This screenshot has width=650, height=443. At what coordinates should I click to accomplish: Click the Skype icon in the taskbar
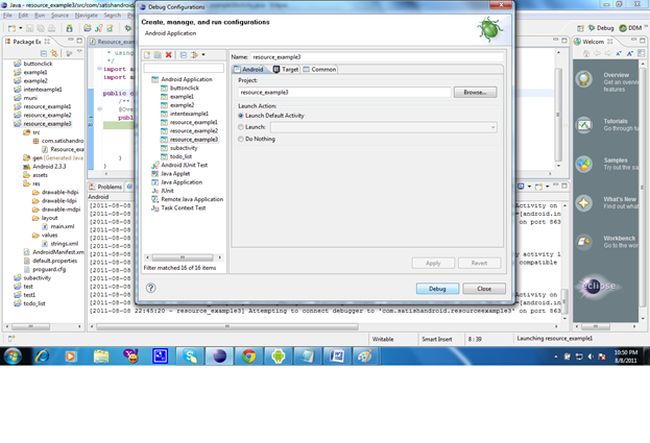coord(190,356)
